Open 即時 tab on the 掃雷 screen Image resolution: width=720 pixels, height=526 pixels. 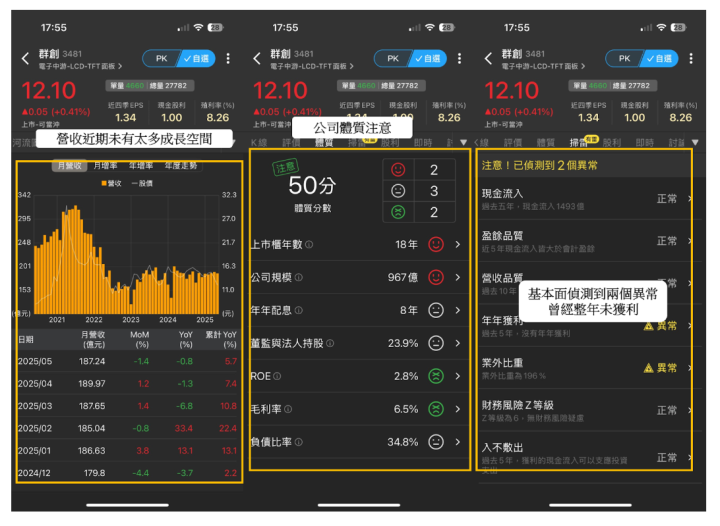tap(645, 143)
